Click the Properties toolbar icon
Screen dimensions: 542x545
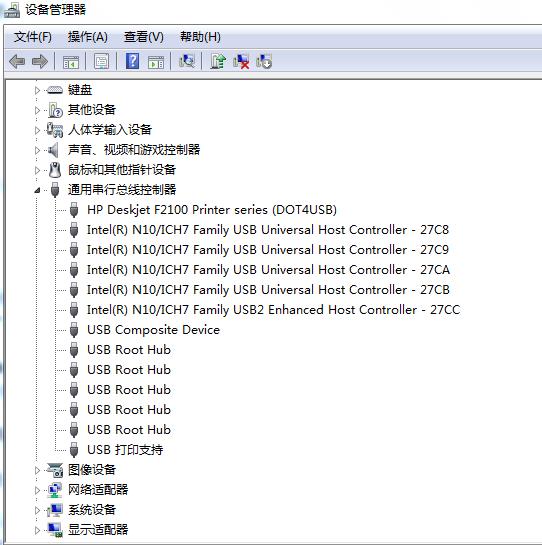(101, 62)
